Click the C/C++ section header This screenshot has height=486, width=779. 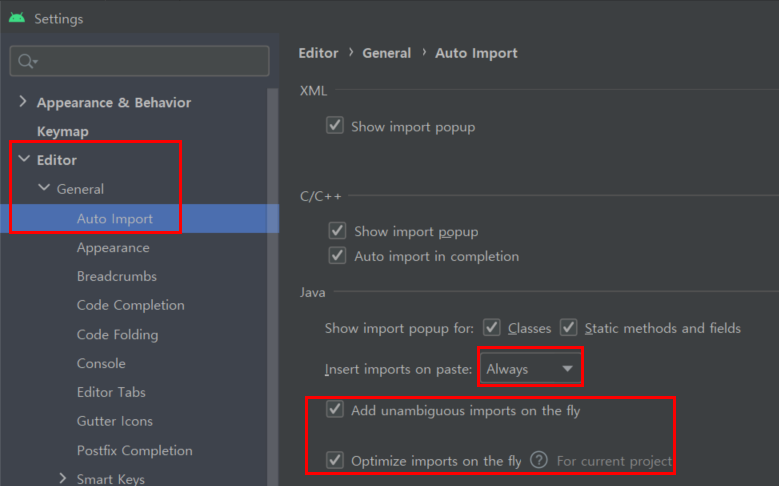(x=320, y=196)
